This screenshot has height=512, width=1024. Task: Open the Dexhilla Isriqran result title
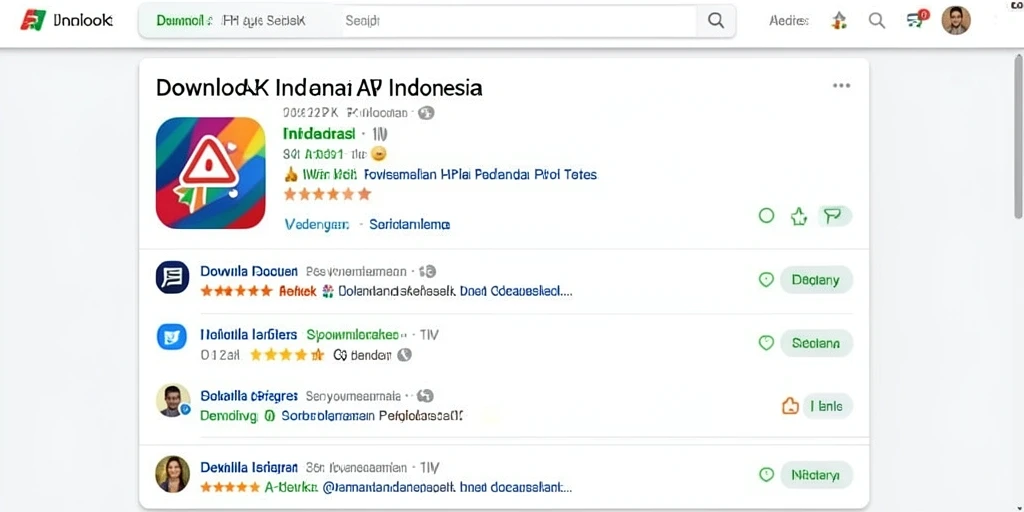coord(249,468)
